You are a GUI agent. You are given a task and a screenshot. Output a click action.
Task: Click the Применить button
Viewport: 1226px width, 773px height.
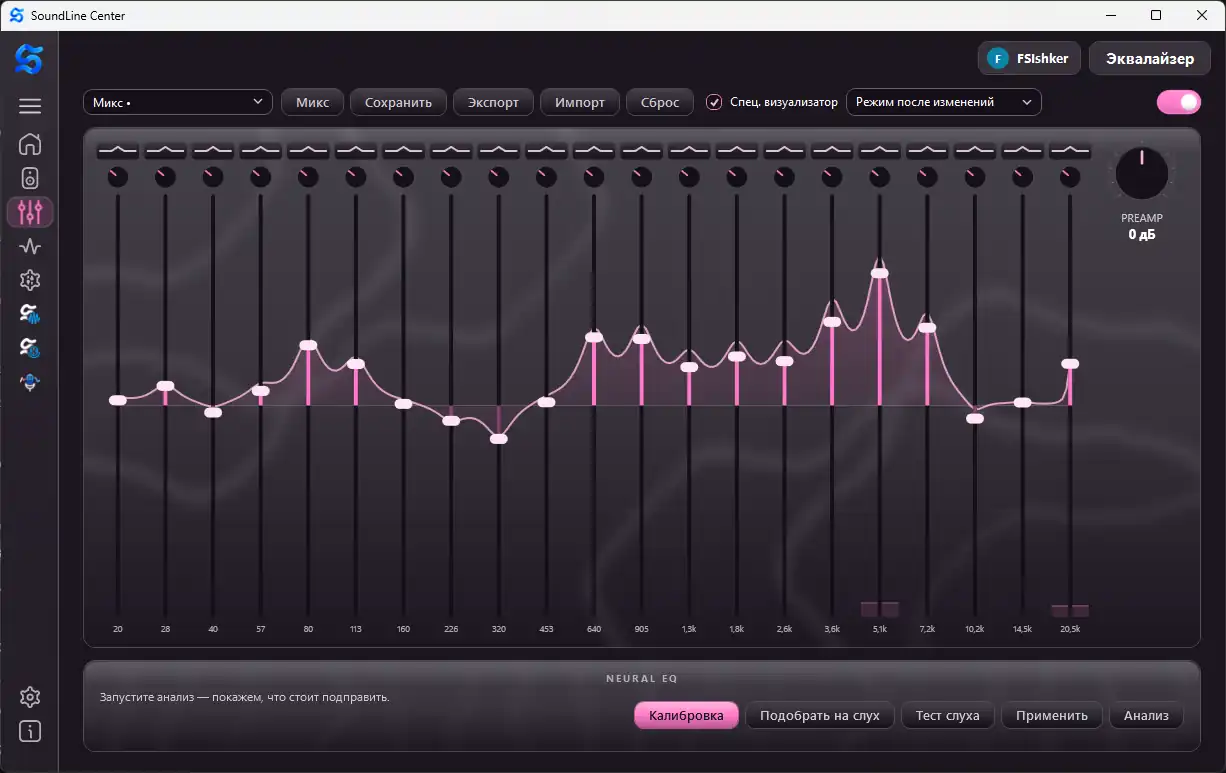pos(1052,715)
